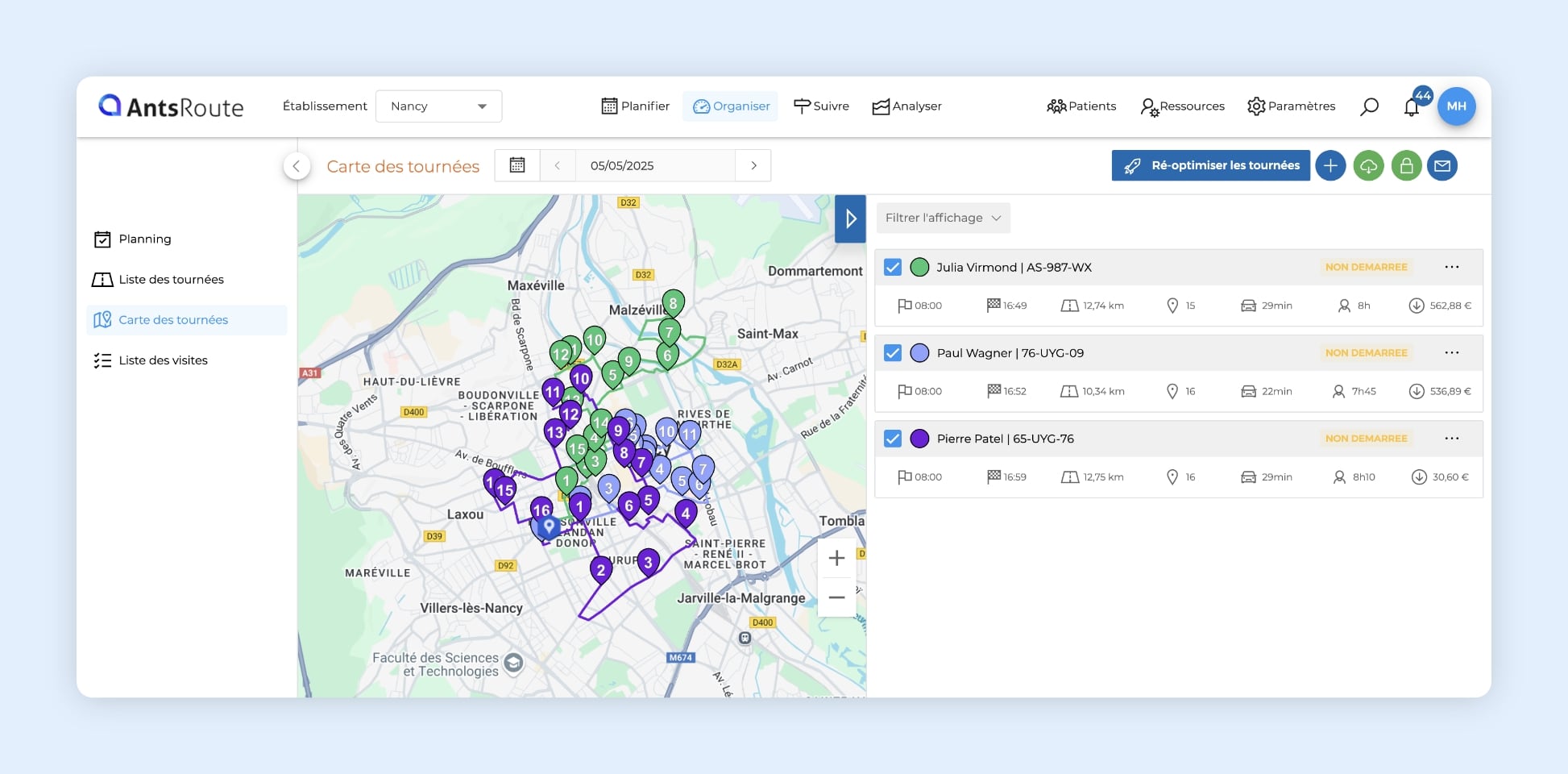Screen dimensions: 1568x774
Task: Select Liste des tournées in sidebar
Action: coord(171,280)
